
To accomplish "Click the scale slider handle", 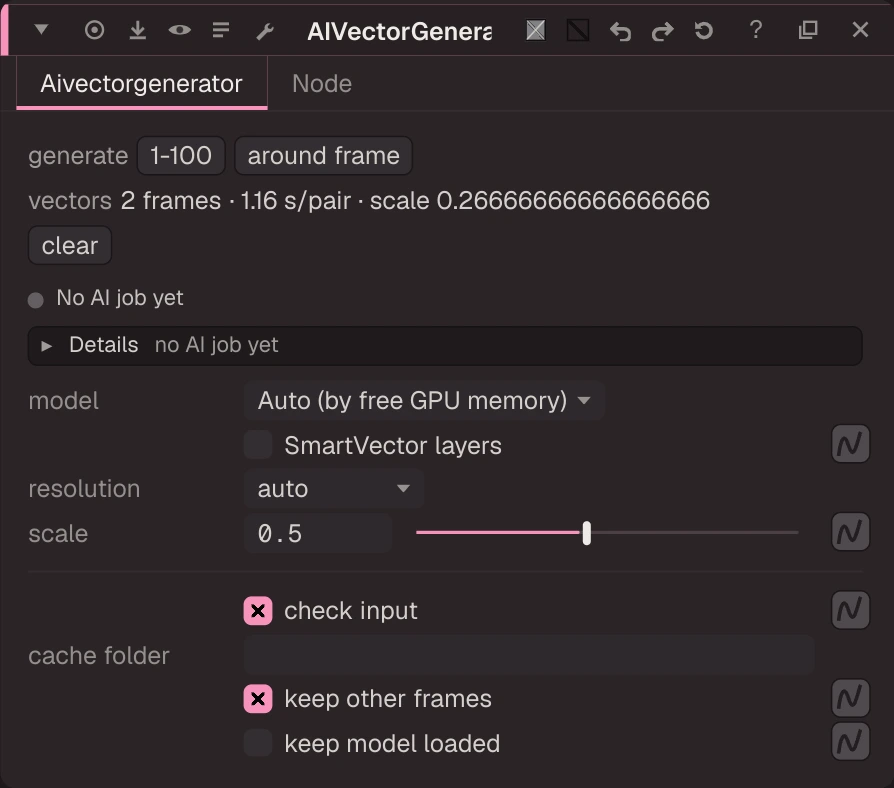I will coord(587,533).
